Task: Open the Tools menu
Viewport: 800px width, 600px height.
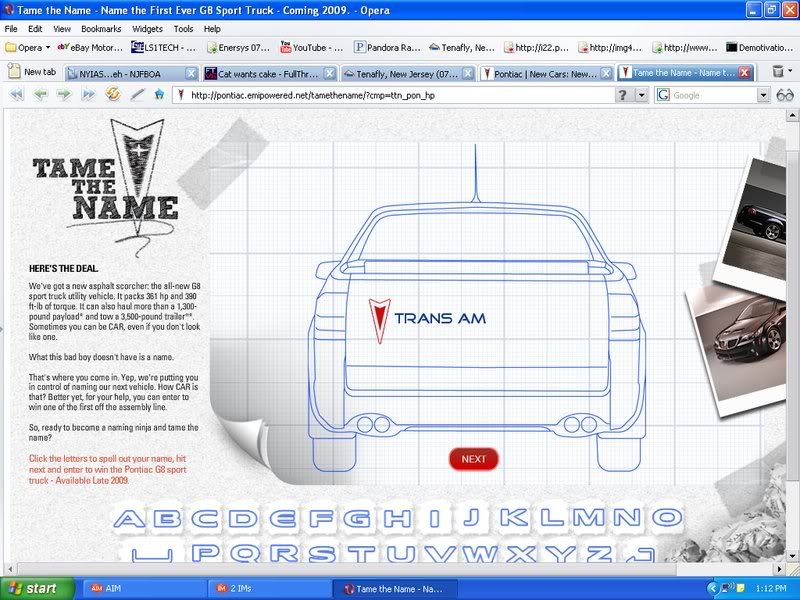Action: [x=183, y=29]
